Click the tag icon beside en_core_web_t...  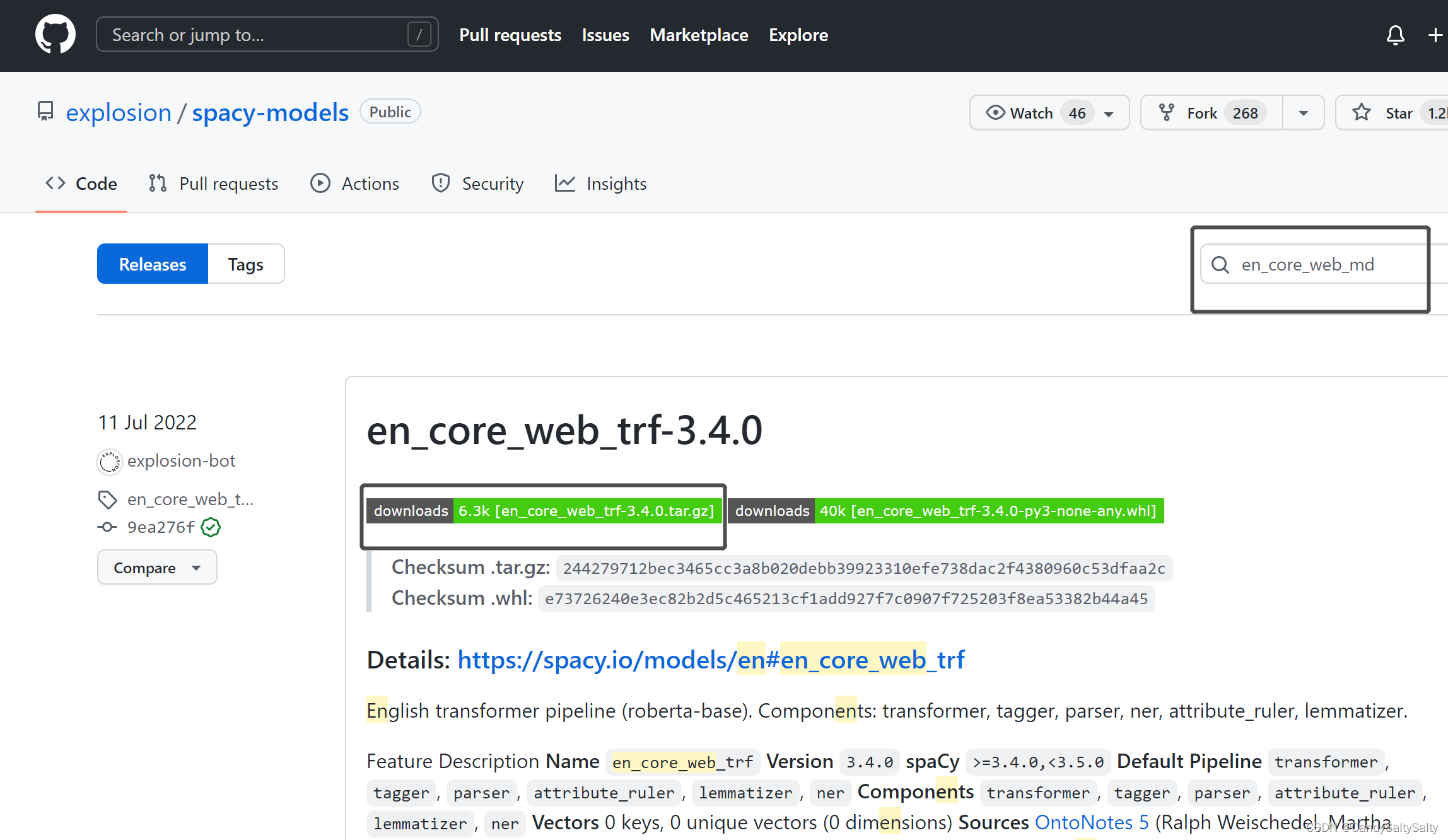[x=107, y=499]
